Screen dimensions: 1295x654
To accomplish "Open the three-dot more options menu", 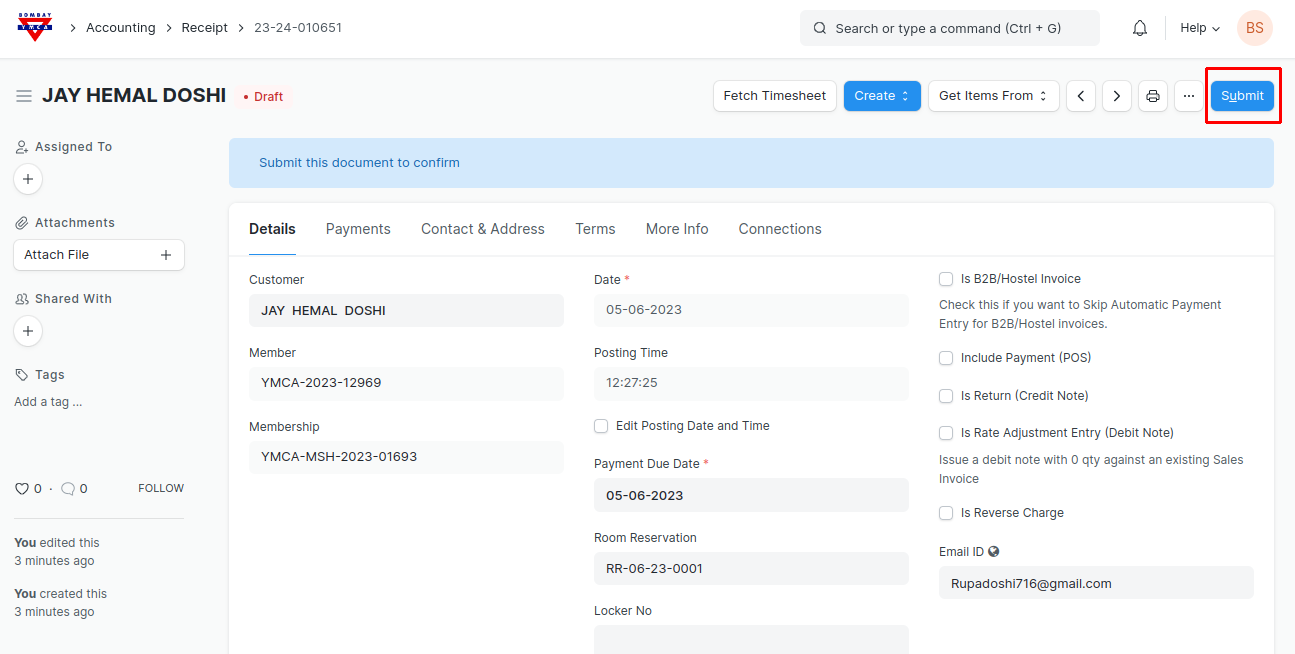I will click(1188, 96).
